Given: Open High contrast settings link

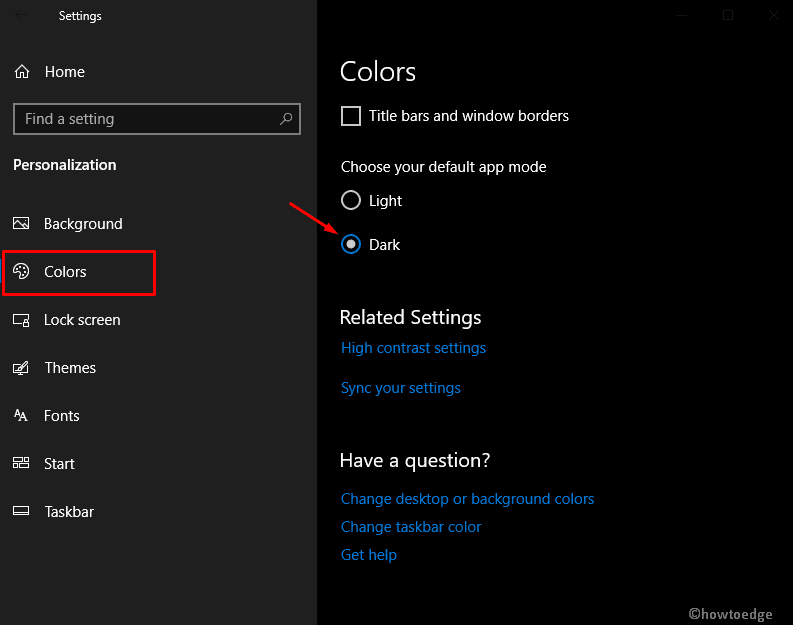Looking at the screenshot, I should [413, 348].
